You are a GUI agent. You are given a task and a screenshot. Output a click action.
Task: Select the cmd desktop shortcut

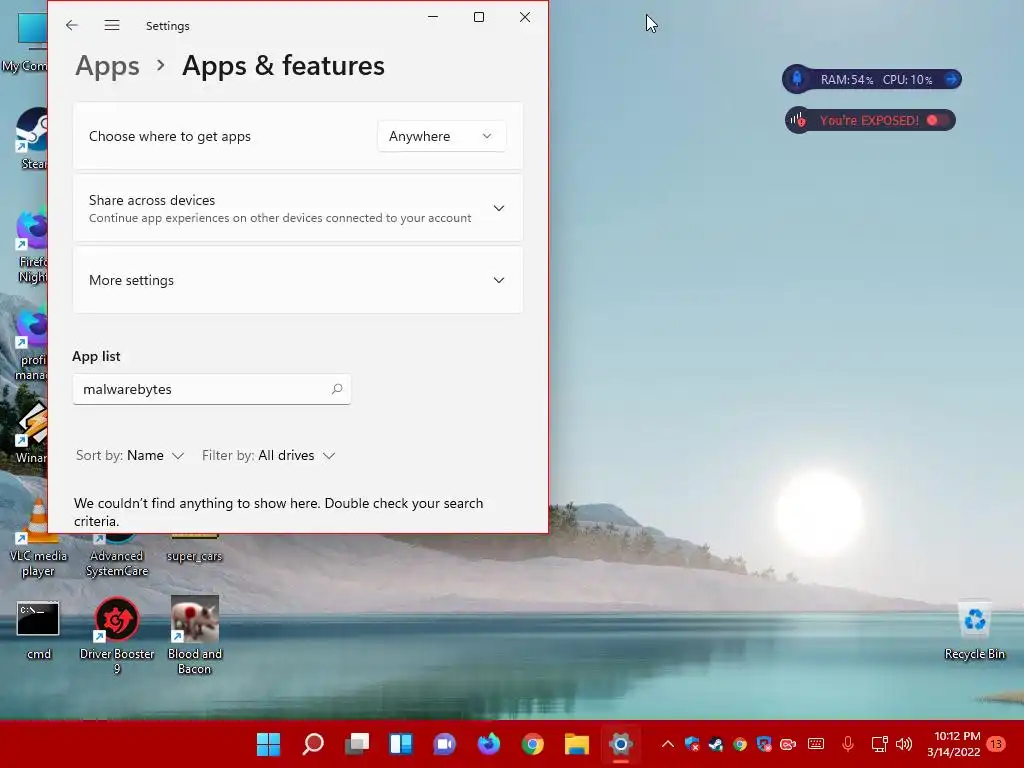(38, 630)
